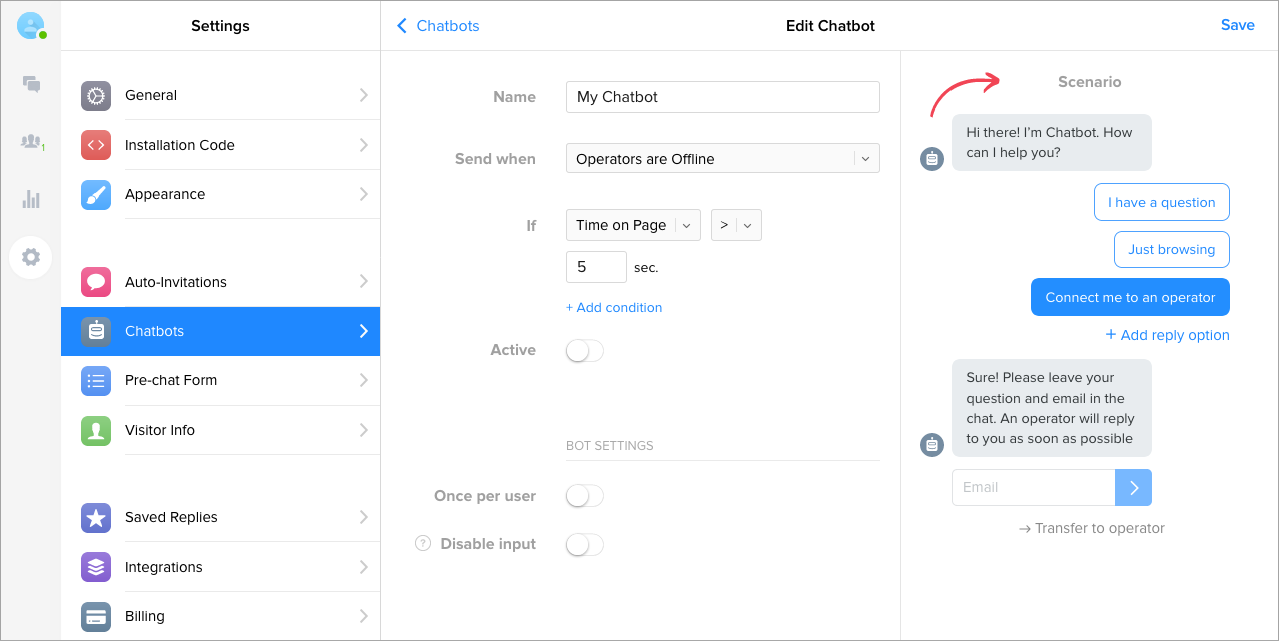
Task: Open the Send when dropdown
Action: [x=722, y=158]
